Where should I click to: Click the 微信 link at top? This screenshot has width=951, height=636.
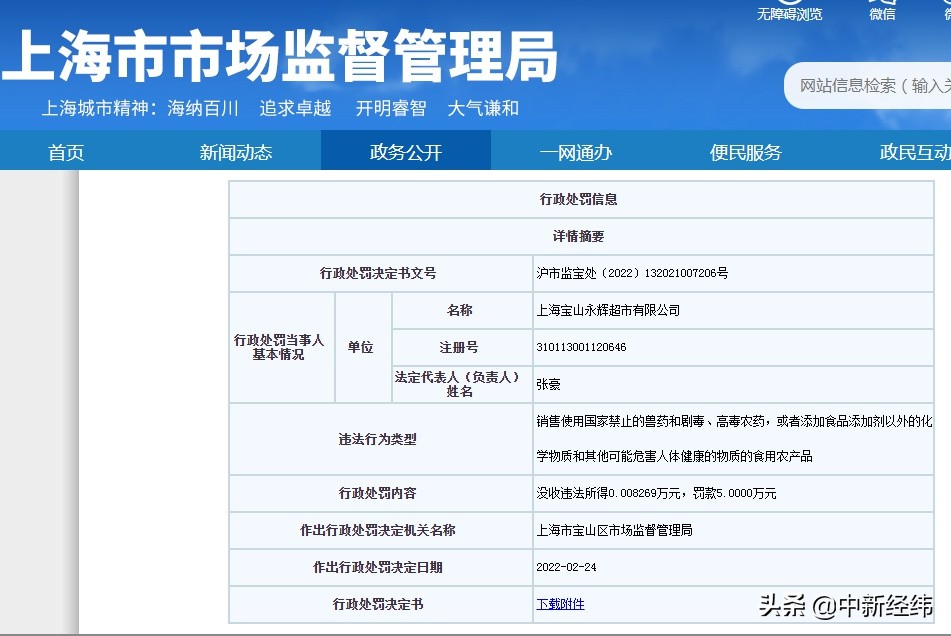point(882,14)
